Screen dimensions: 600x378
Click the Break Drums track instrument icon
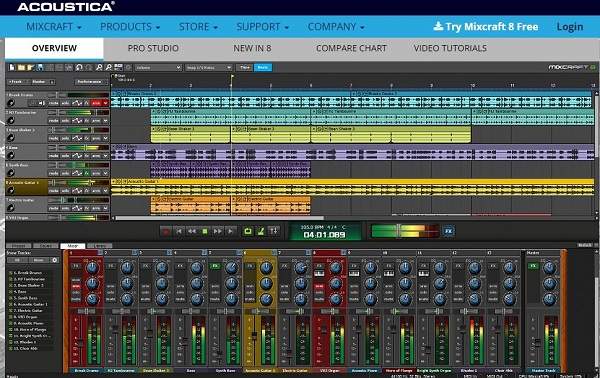point(11,103)
